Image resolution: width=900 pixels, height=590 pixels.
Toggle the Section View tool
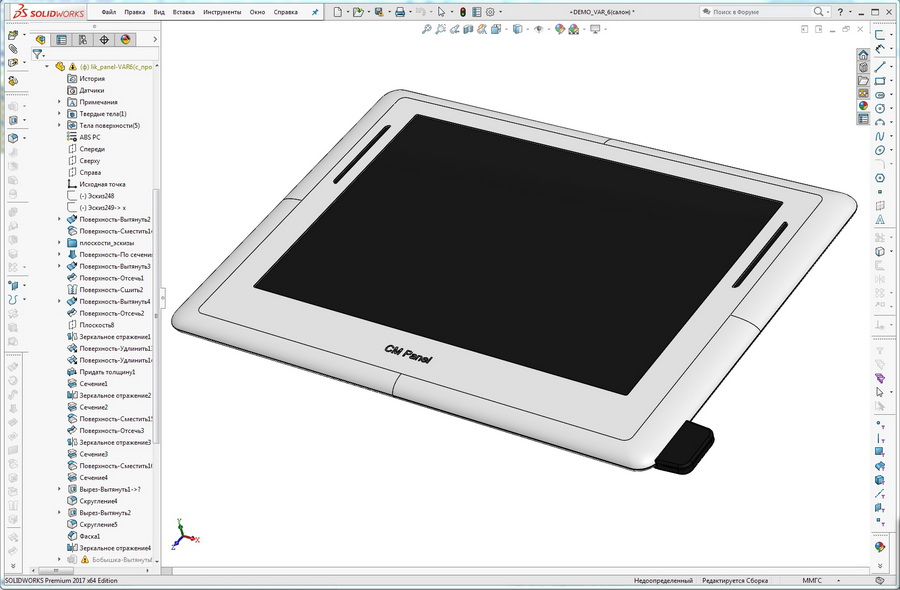pos(467,29)
